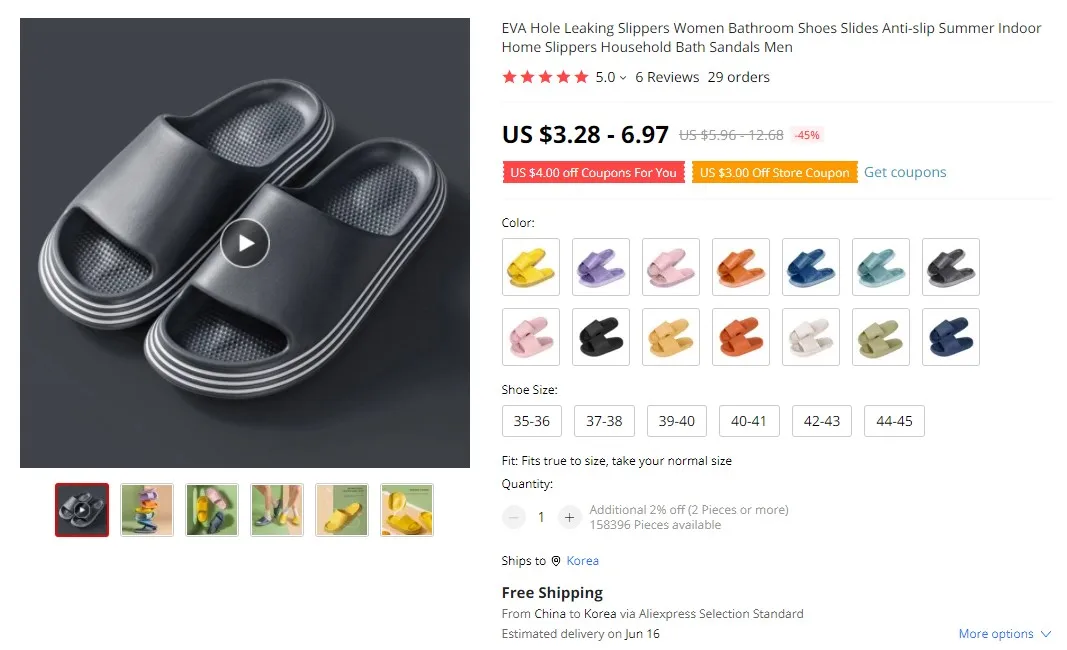Claim US $3.00 Off Store Coupon

pyautogui.click(x=774, y=172)
